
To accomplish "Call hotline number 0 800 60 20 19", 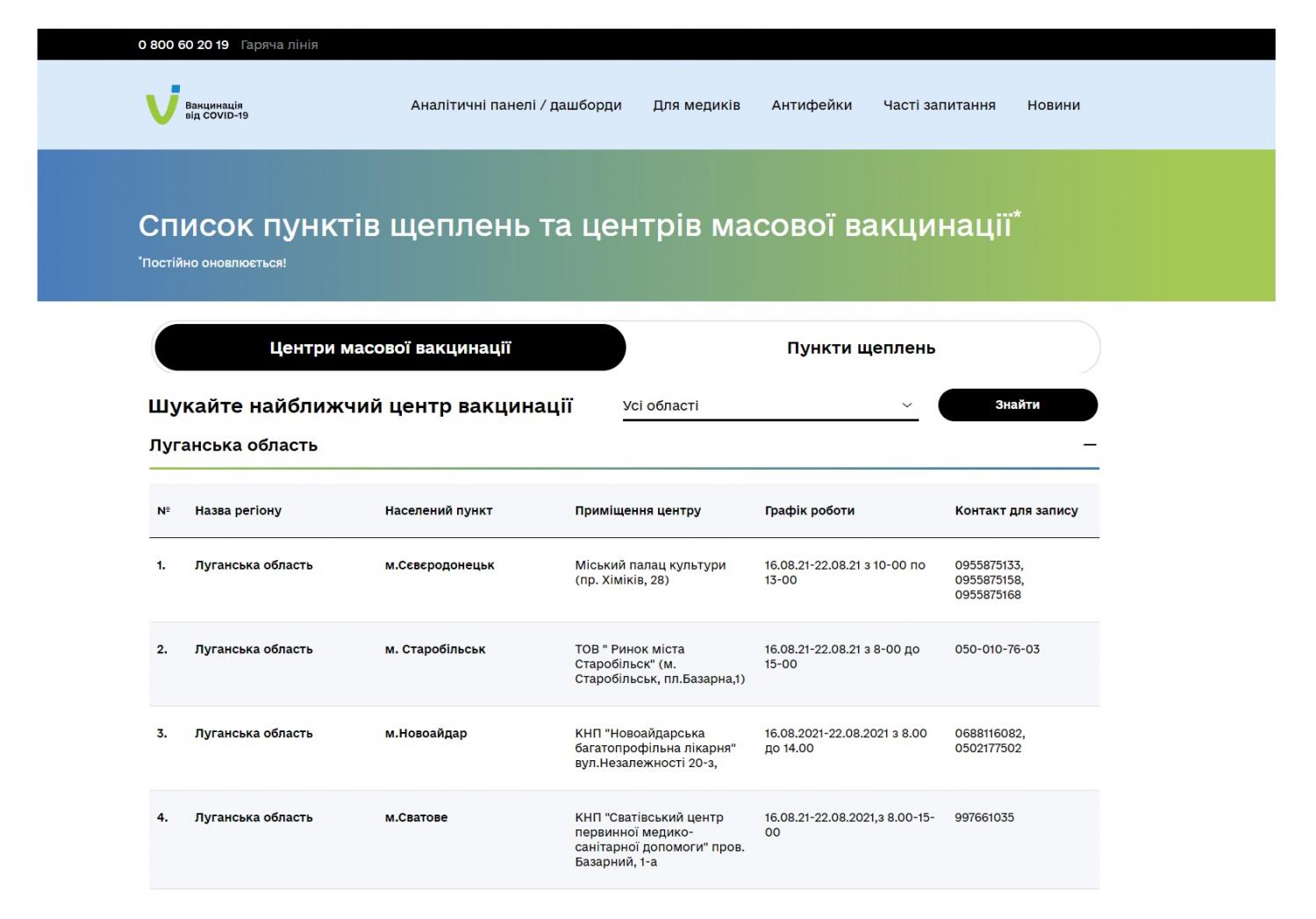I will click(183, 45).
